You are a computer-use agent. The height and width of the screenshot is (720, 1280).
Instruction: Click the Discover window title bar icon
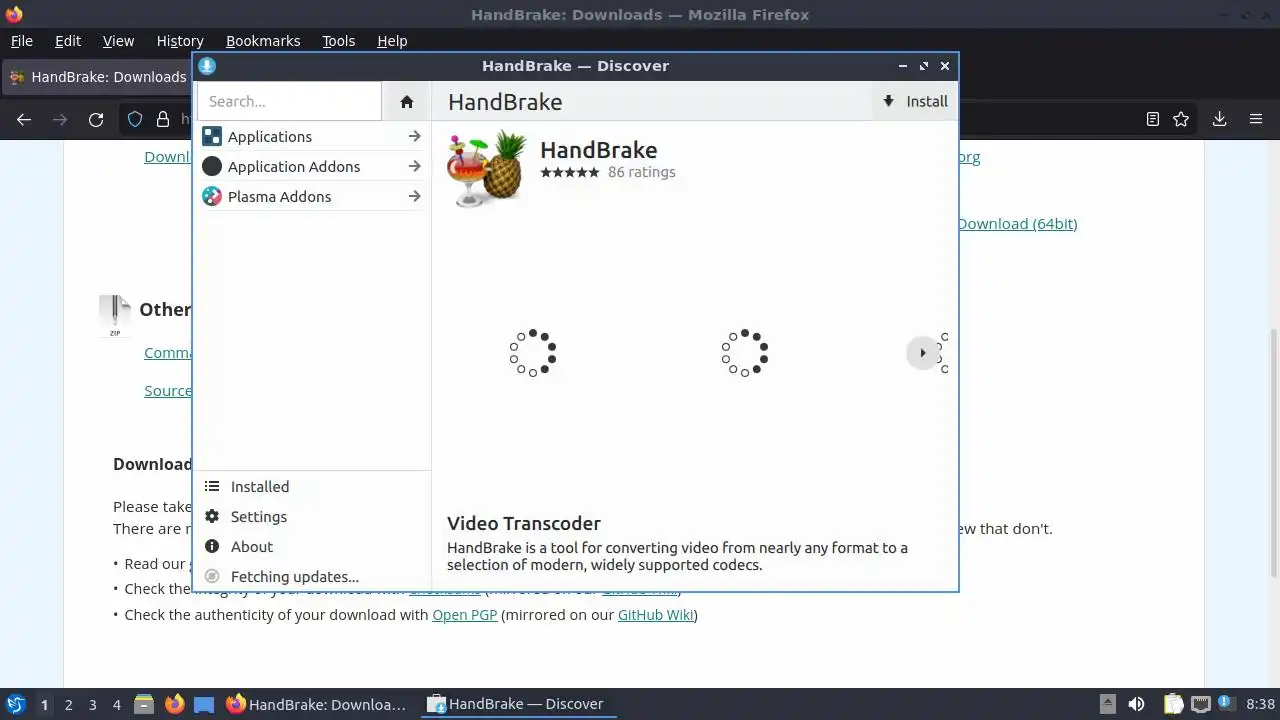tap(207, 66)
